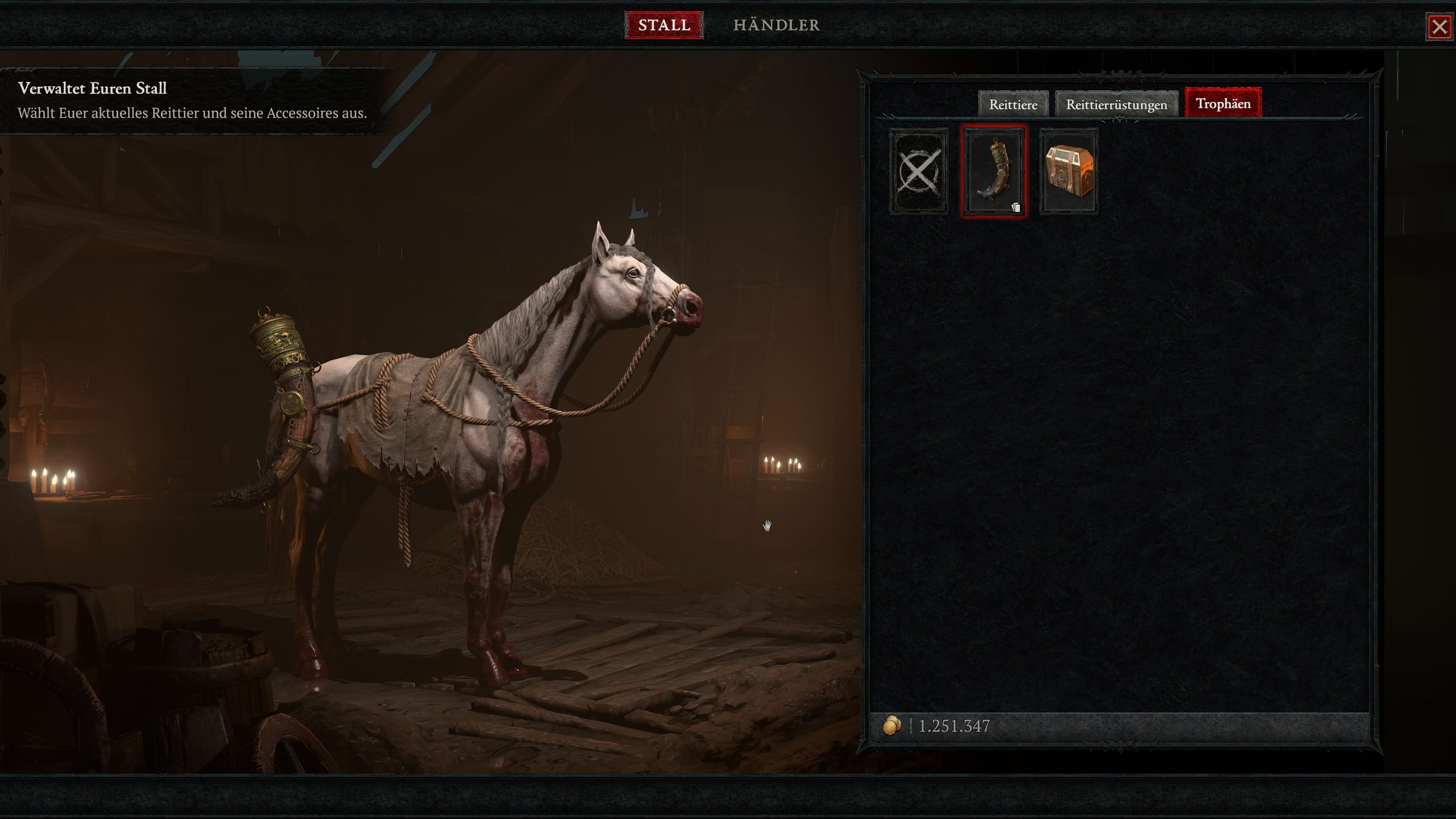Open the HÄNDLER tab

pos(776,25)
